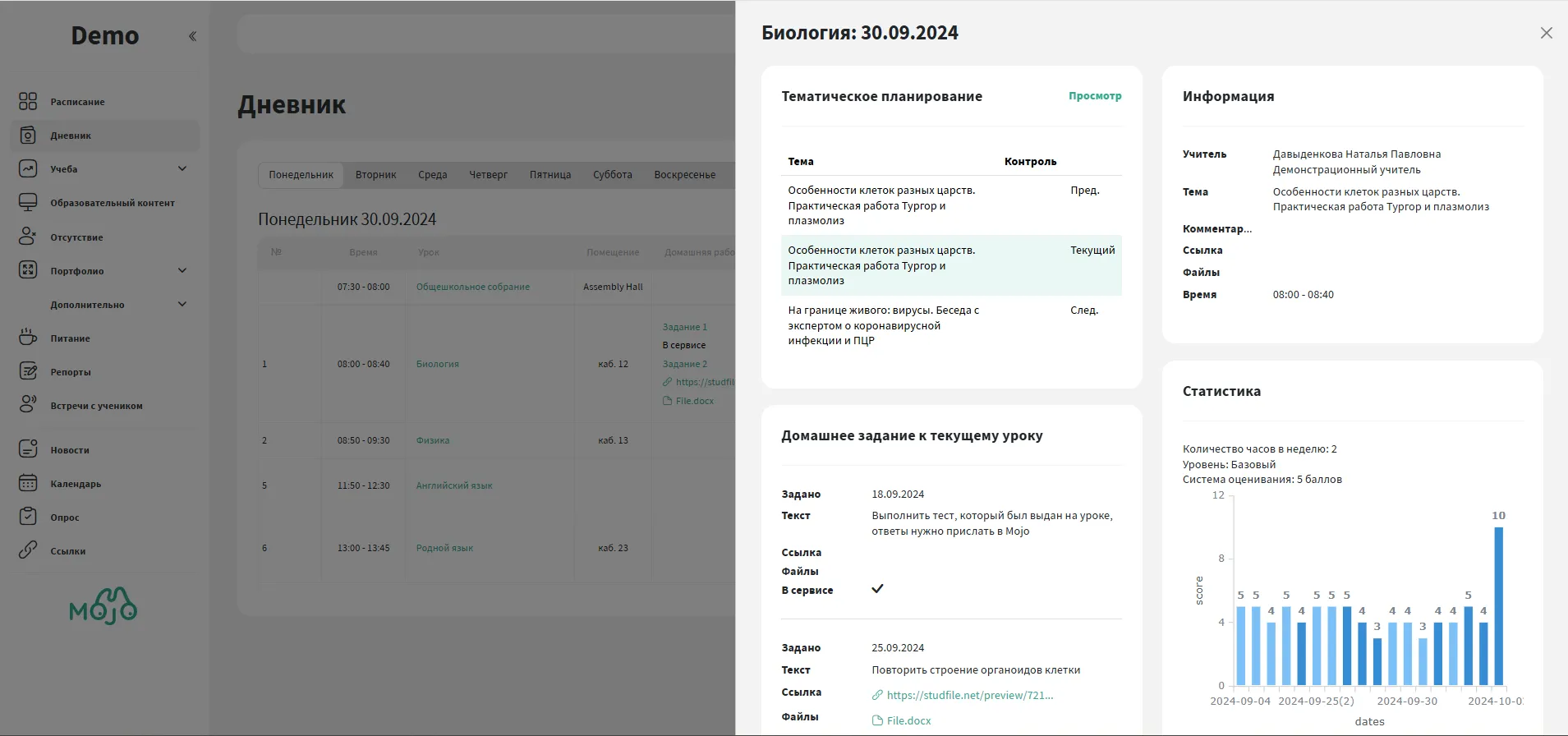Open the Календарь calendar icon

[28, 483]
